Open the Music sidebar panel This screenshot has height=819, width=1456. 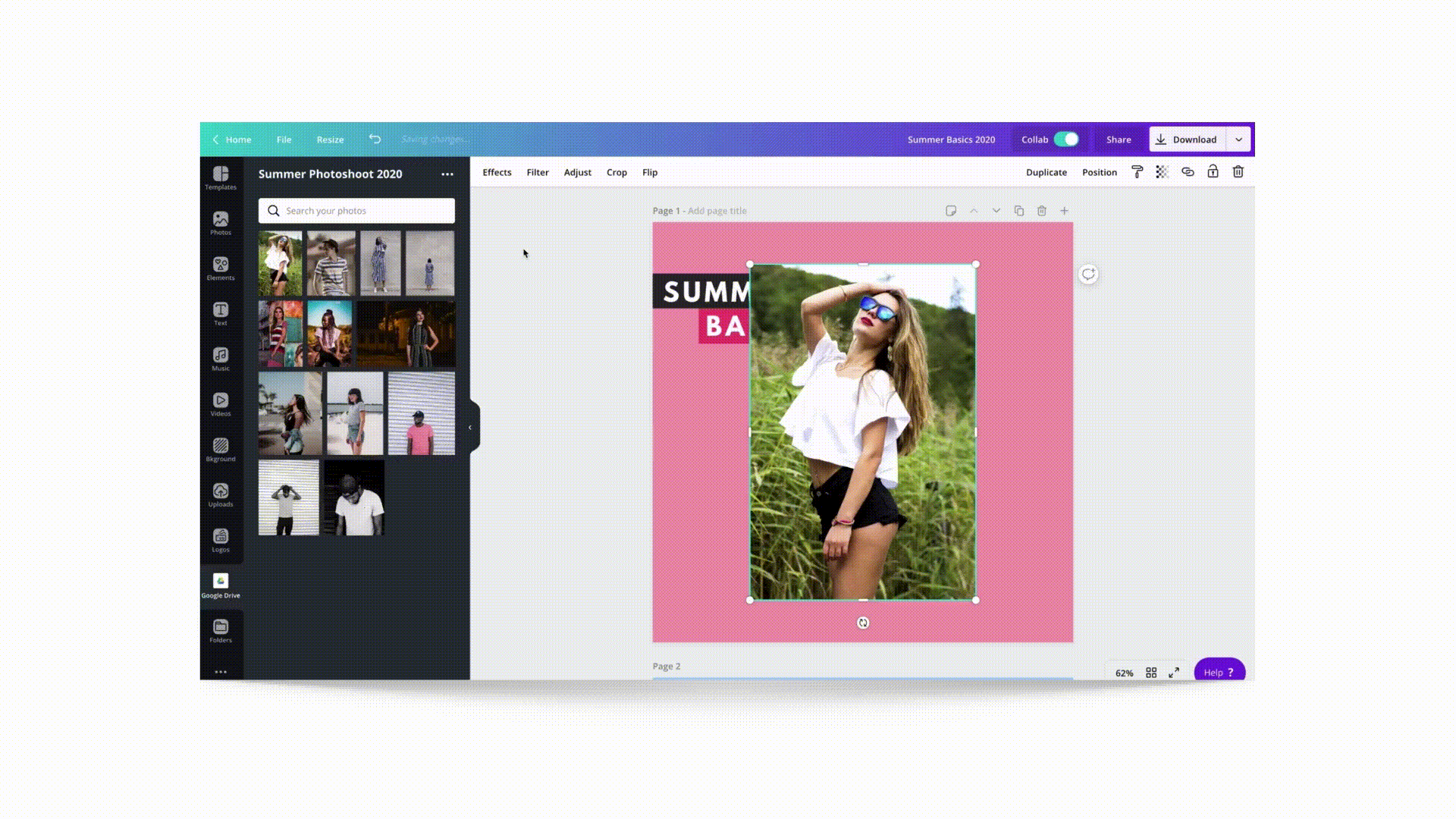tap(221, 359)
